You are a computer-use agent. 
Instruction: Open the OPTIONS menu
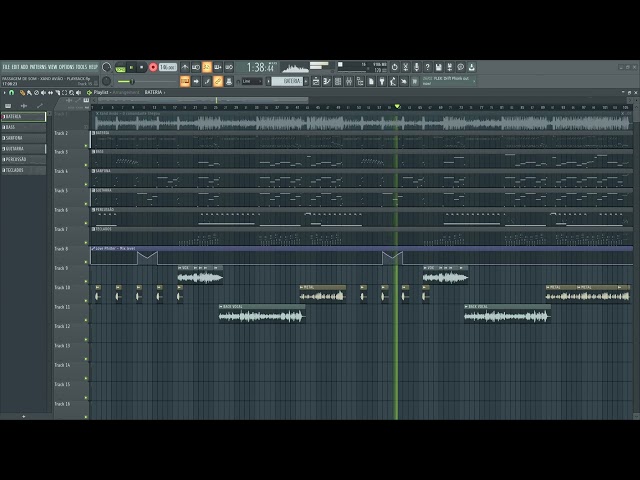(67, 67)
